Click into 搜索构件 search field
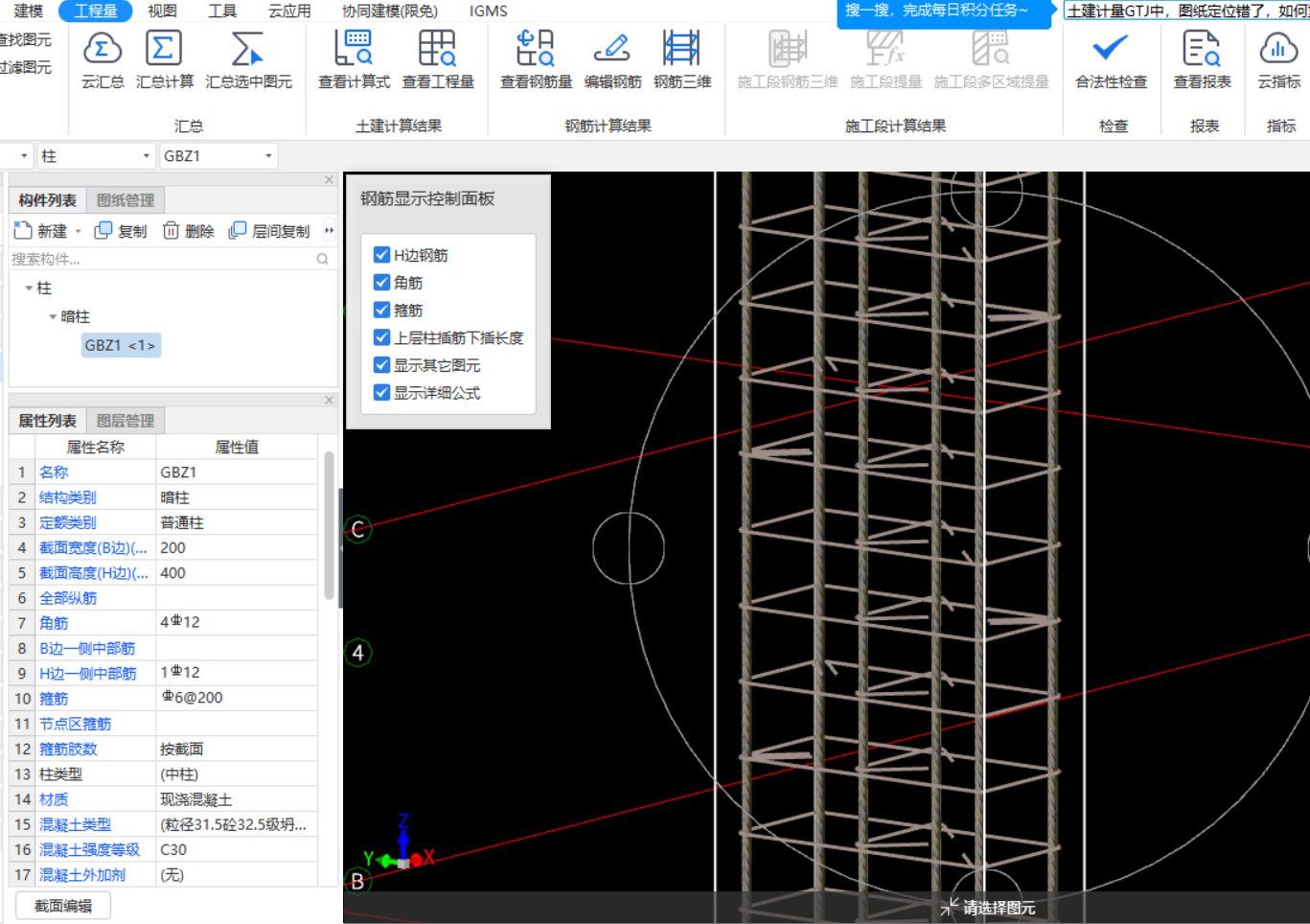The width and height of the screenshot is (1310, 924). click(x=161, y=259)
